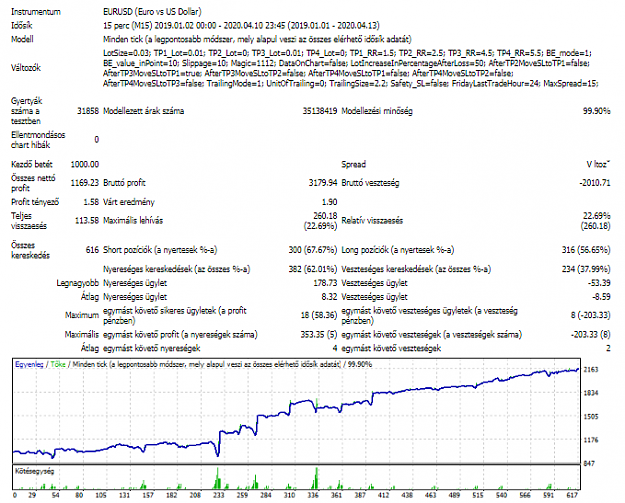The height and width of the screenshot is (503, 625).
Task: Click the Egyenleg legend label on chart
Action: pos(29,364)
